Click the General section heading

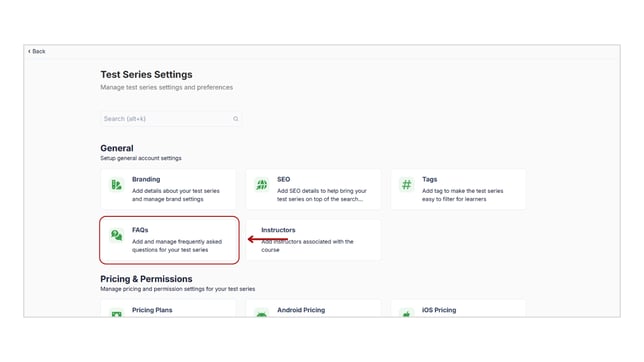[x=117, y=148]
